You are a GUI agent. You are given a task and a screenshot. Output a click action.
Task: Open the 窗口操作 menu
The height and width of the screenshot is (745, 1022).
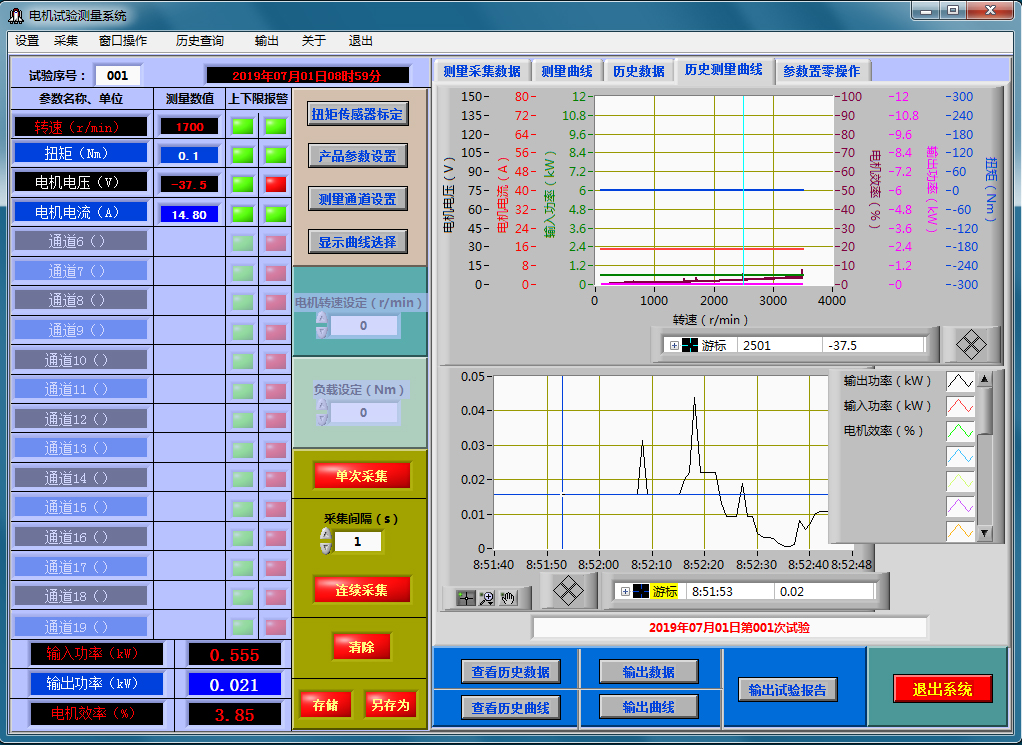123,41
